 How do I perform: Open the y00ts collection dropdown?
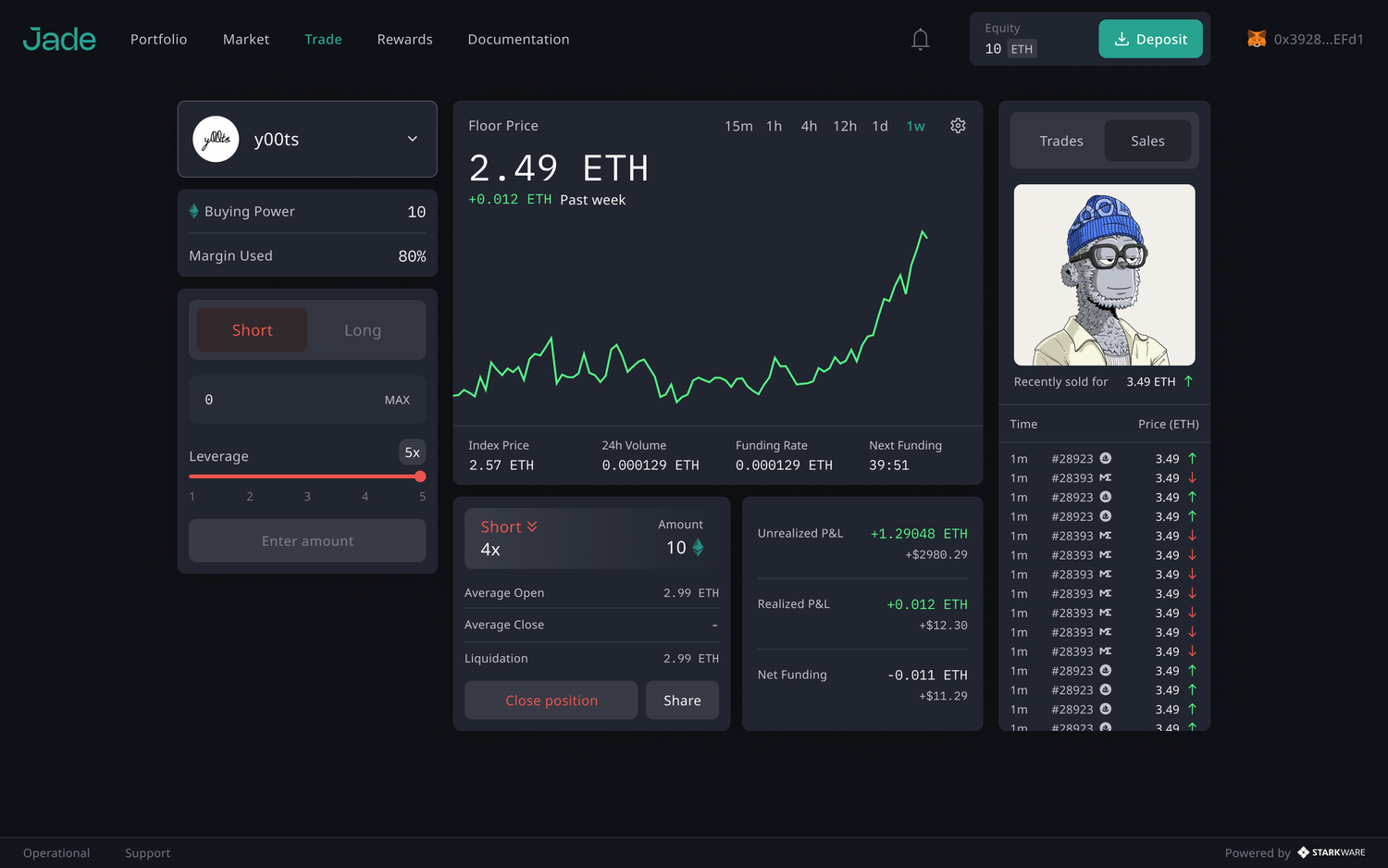[x=307, y=139]
